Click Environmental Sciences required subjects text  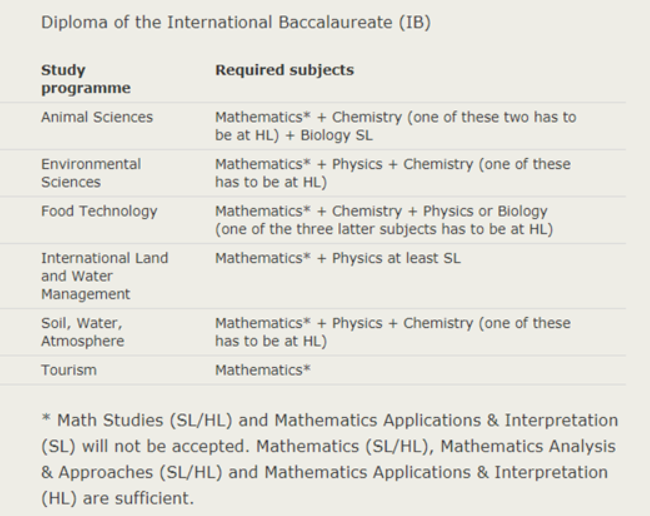(393, 173)
